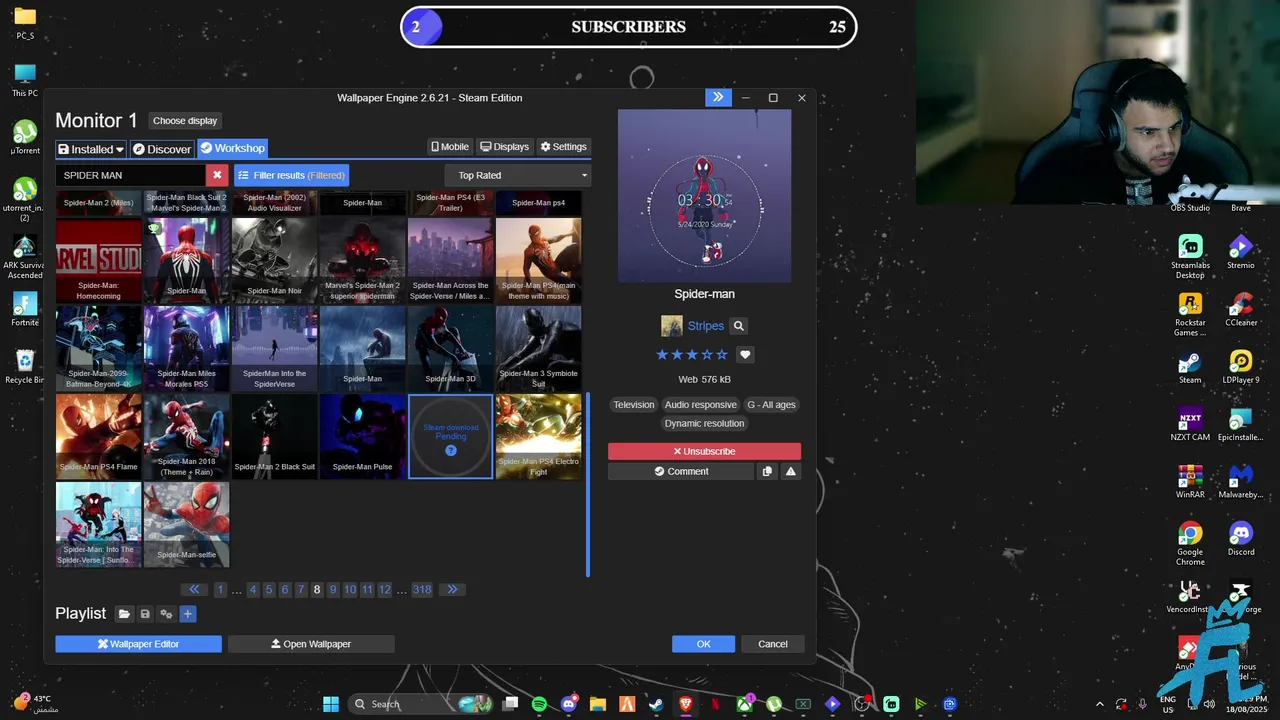Select Spider-Man-selfie wallpaper thumbnail
This screenshot has height=720, width=1280.
[186, 524]
